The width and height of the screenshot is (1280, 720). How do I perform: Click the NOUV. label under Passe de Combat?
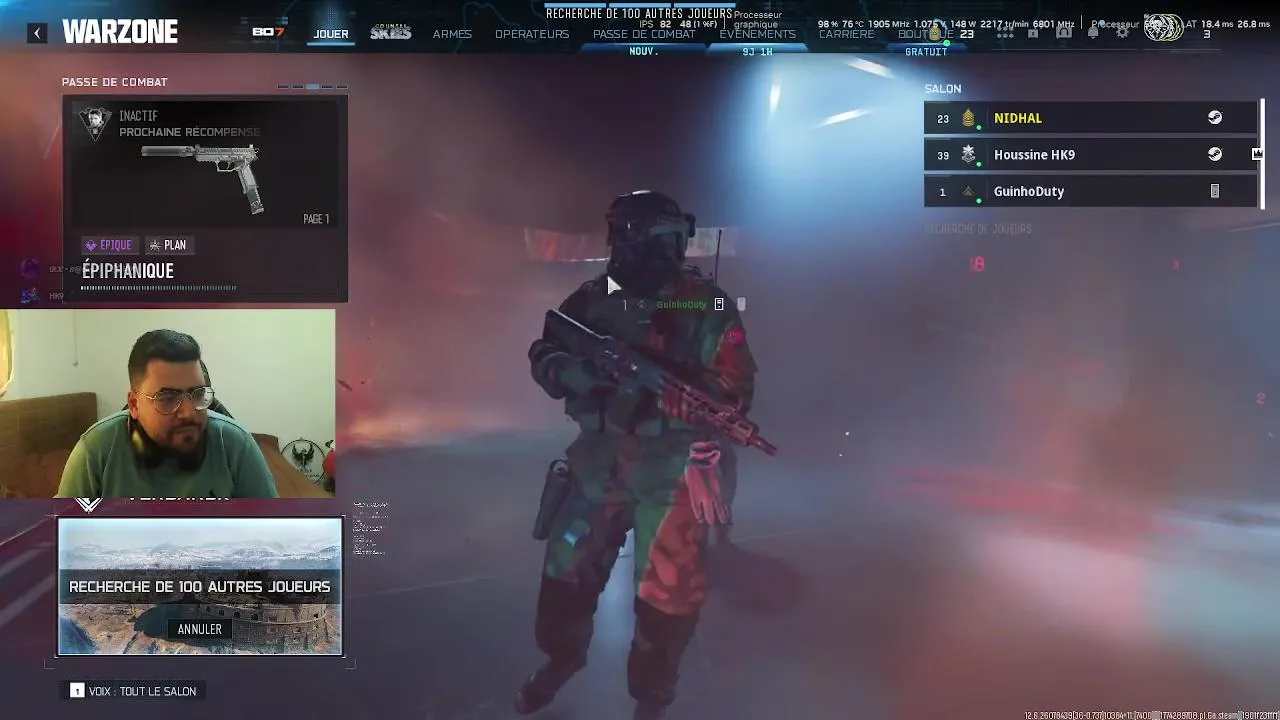[644, 52]
